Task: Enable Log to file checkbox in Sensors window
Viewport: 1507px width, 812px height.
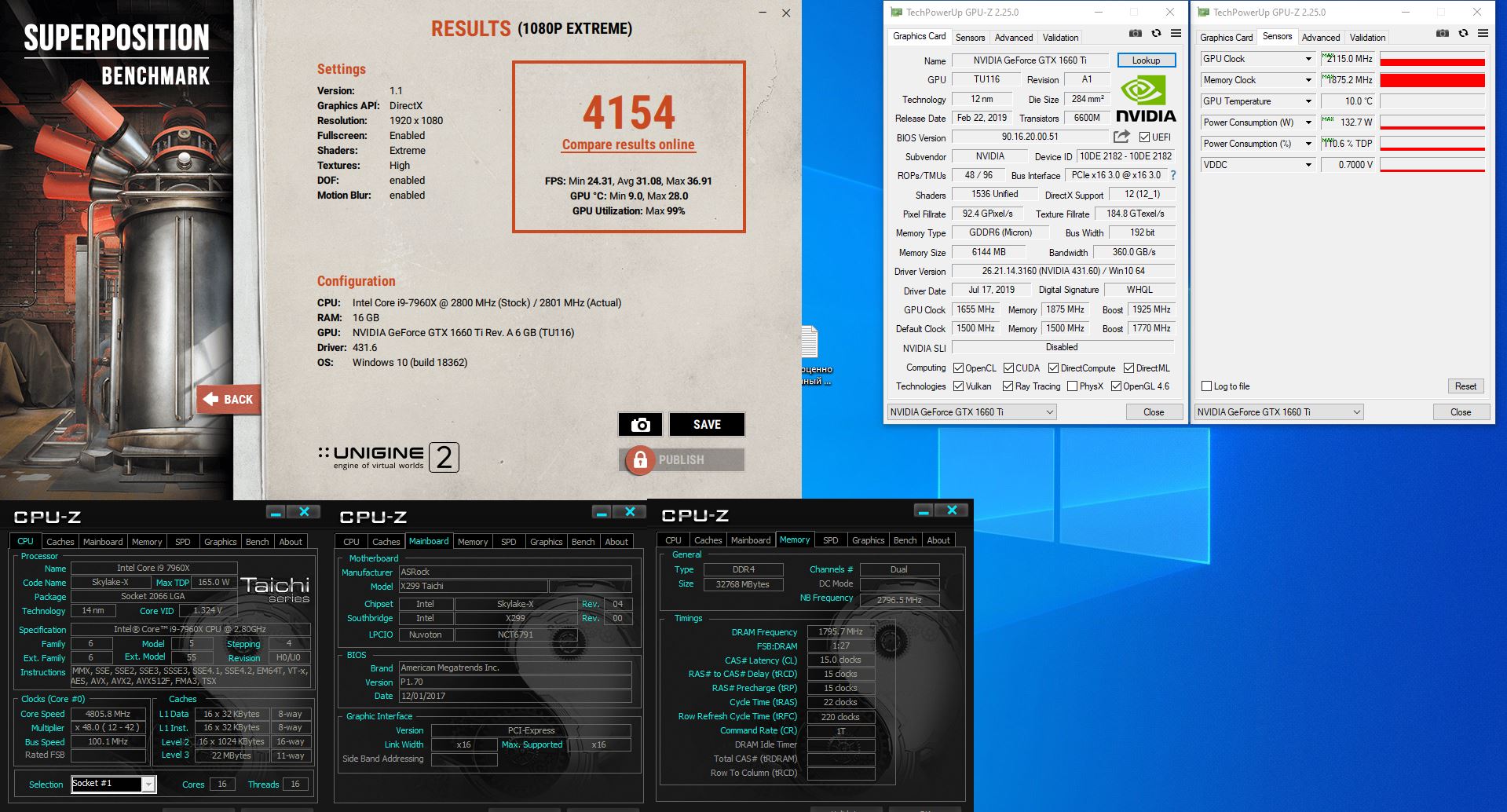Action: coord(1207,386)
